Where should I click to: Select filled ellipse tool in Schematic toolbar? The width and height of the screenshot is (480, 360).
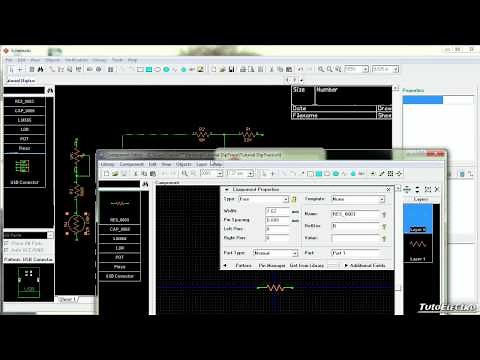click(166, 69)
